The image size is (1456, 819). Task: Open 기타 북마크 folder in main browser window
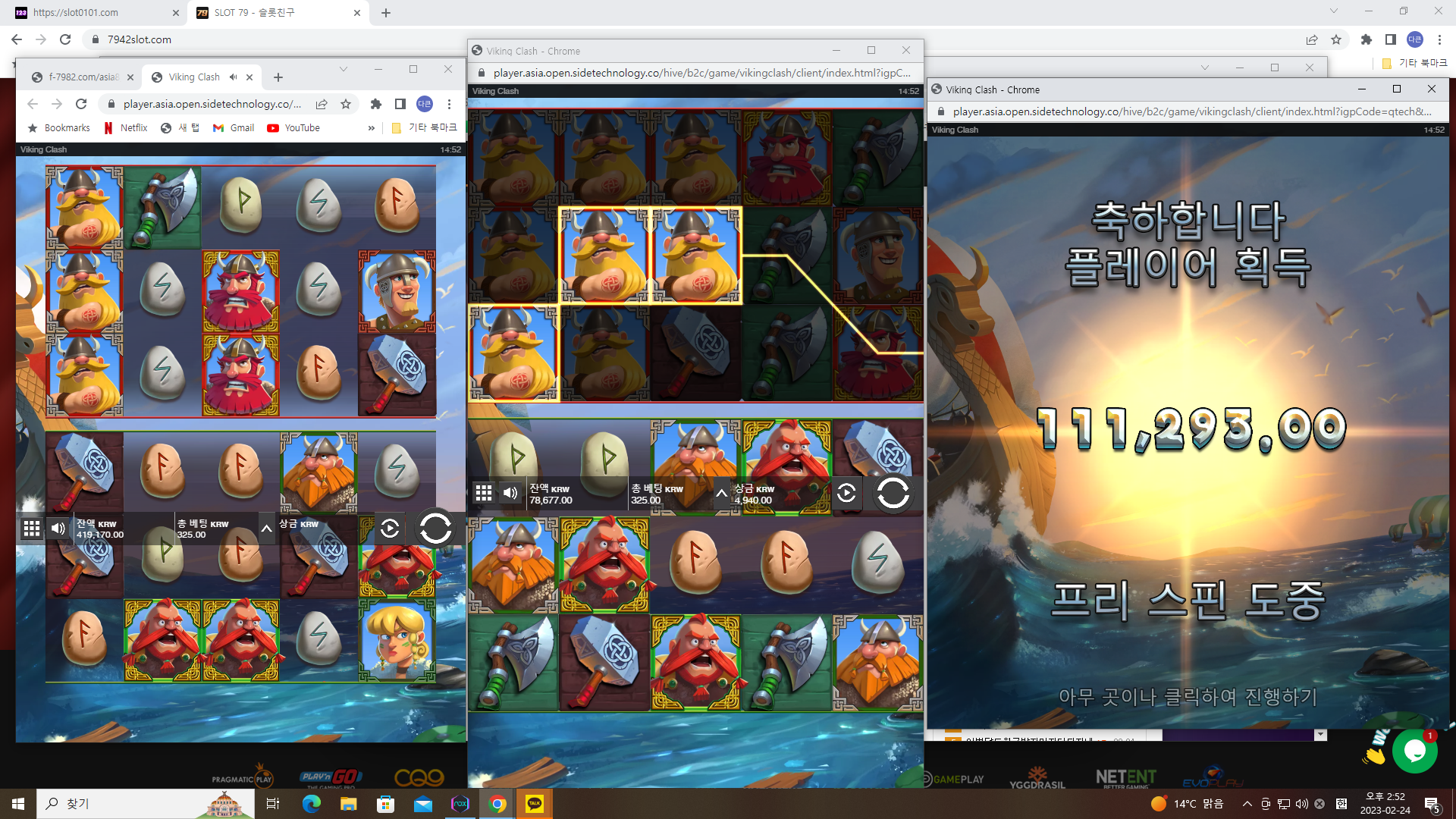click(x=1414, y=63)
